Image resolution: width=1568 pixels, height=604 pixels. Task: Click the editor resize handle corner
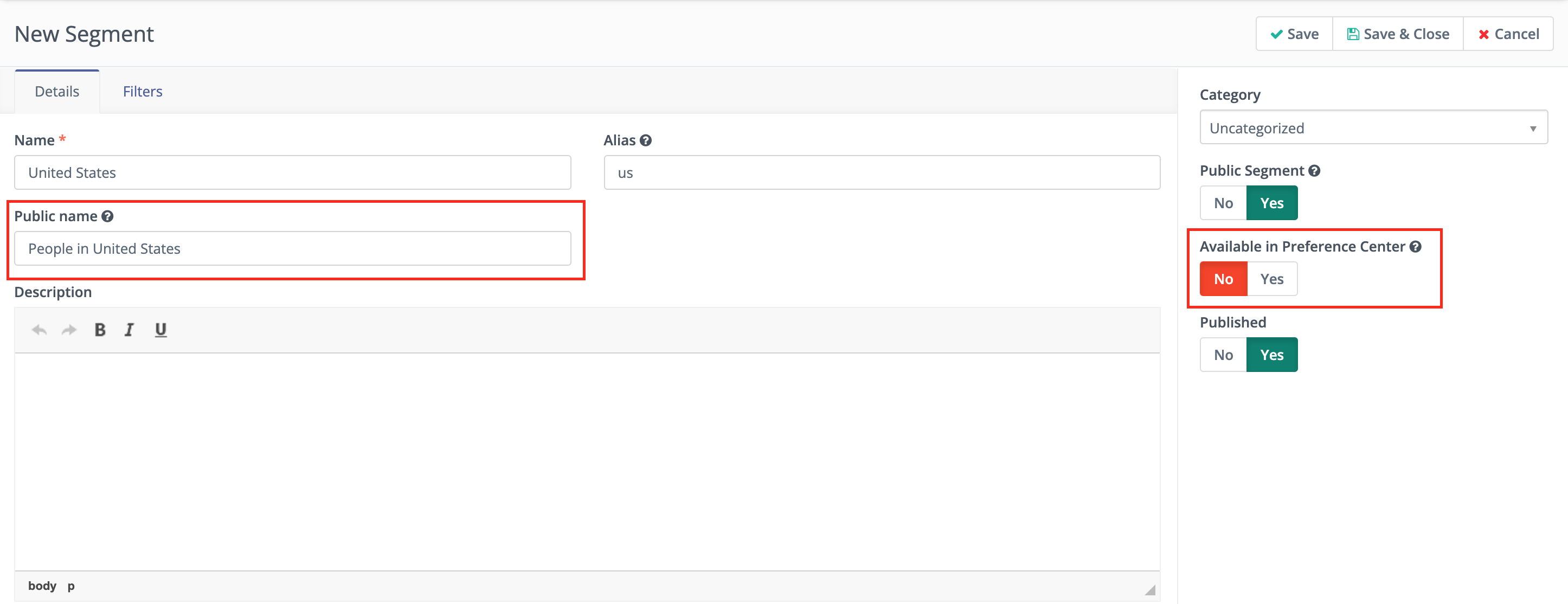click(x=1150, y=589)
